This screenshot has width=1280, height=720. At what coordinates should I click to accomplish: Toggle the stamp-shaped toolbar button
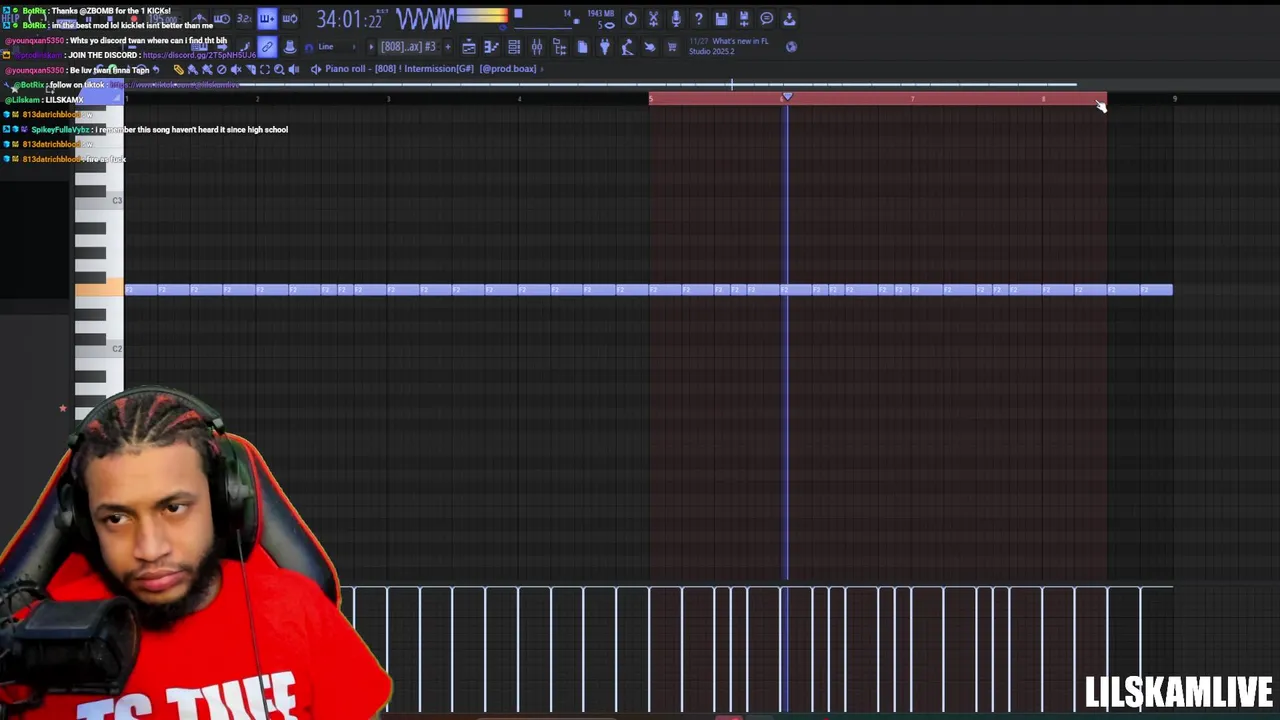(x=290, y=47)
